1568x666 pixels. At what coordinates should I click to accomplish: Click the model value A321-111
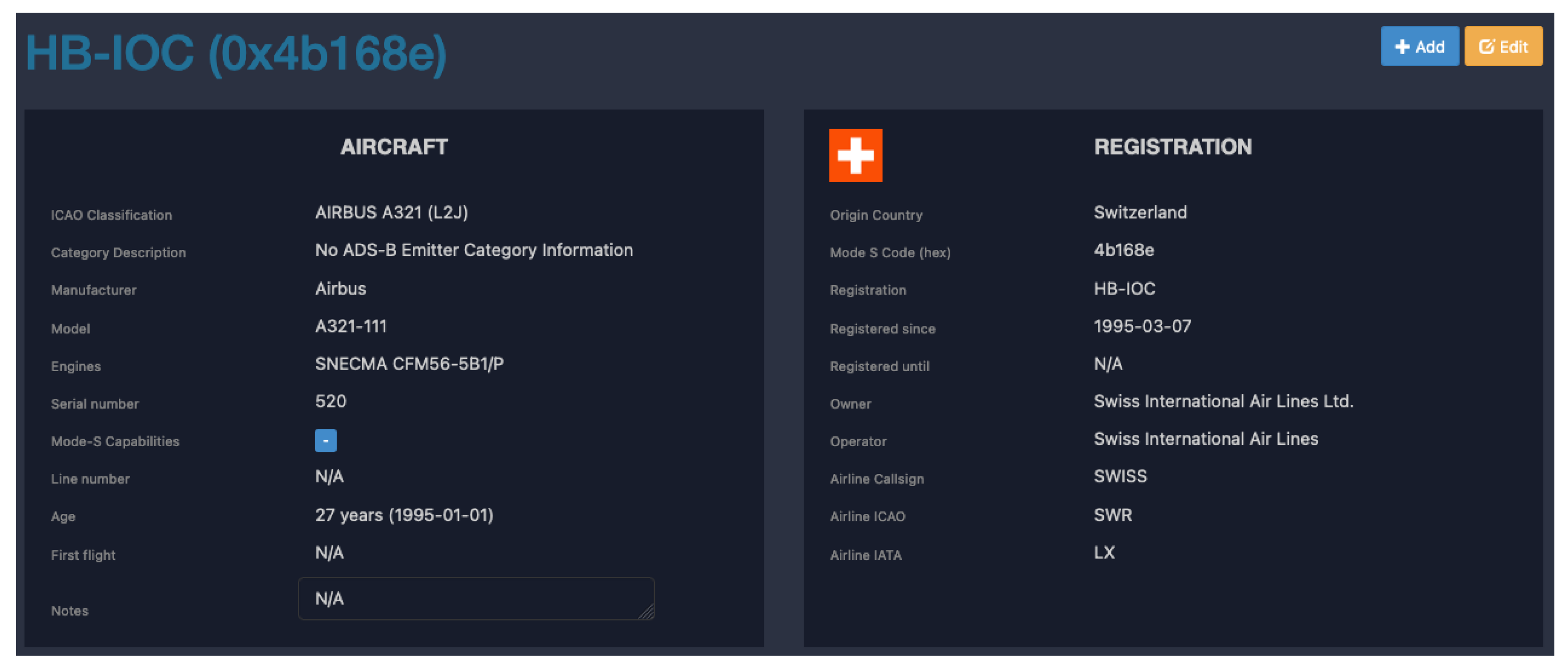tap(350, 326)
